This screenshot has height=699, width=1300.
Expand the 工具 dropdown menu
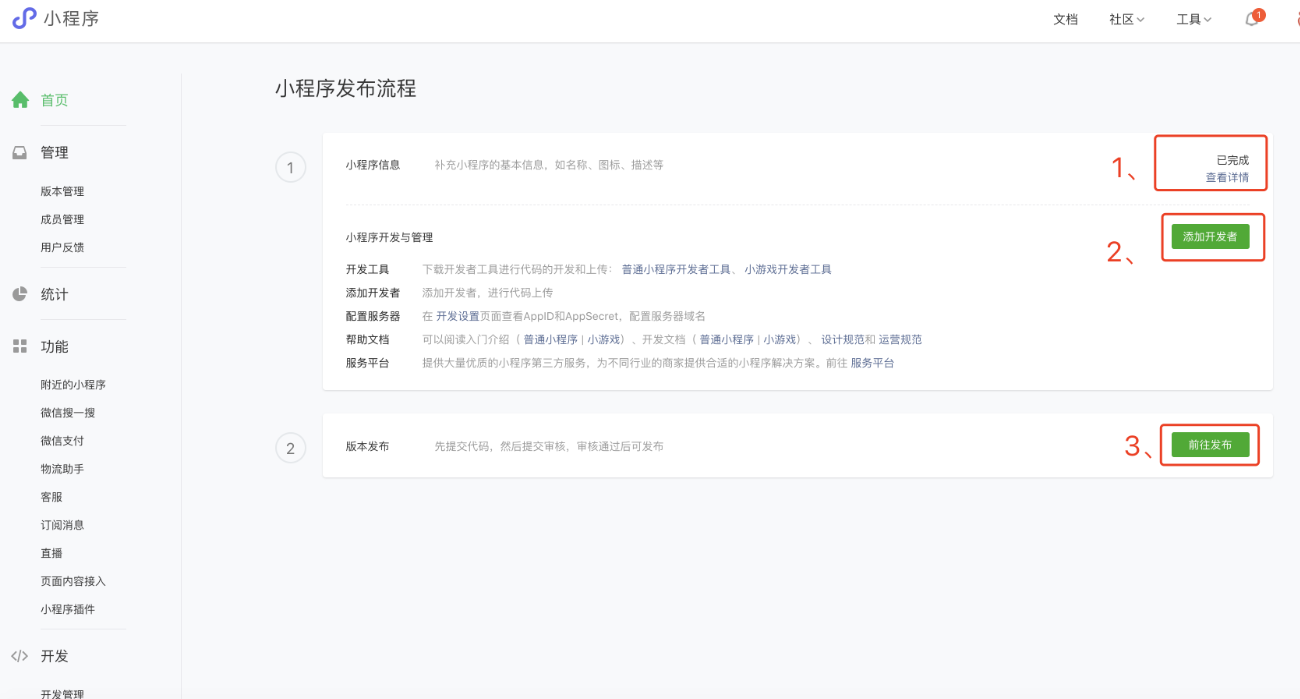click(1194, 19)
